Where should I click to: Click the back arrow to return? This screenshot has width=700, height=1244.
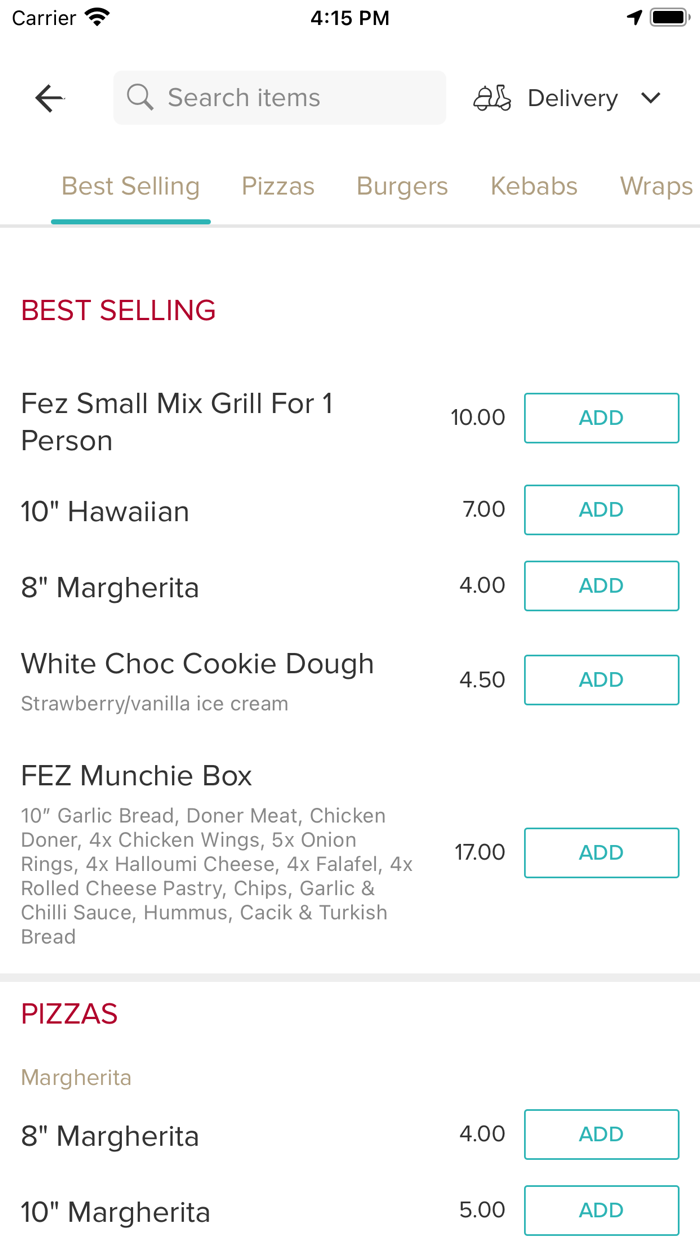tap(49, 97)
